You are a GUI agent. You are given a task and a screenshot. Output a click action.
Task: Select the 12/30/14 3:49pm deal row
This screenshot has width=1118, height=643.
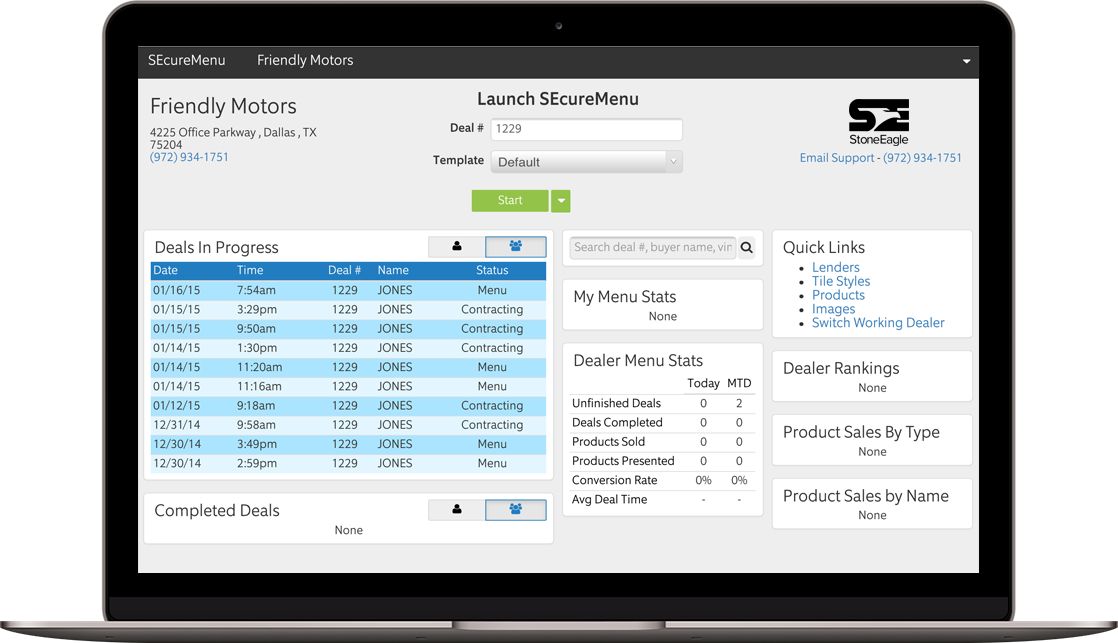[x=349, y=444]
